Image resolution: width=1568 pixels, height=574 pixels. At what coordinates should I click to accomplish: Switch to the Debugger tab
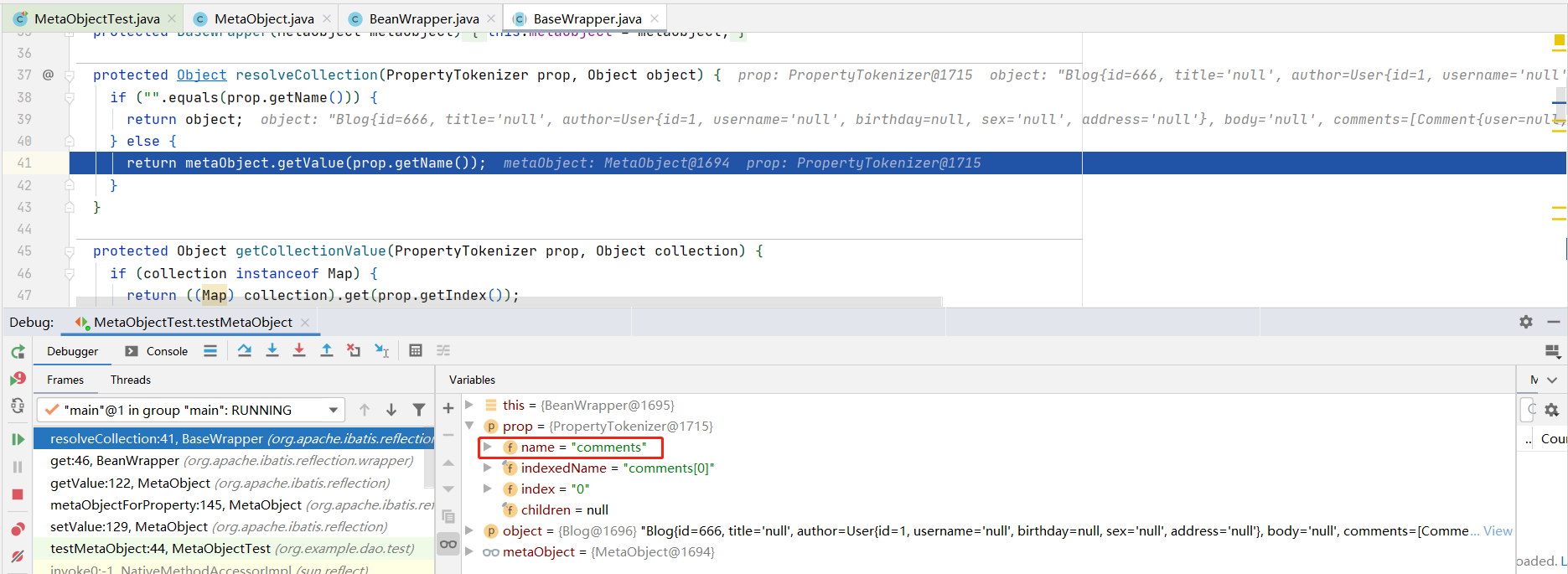[72, 351]
